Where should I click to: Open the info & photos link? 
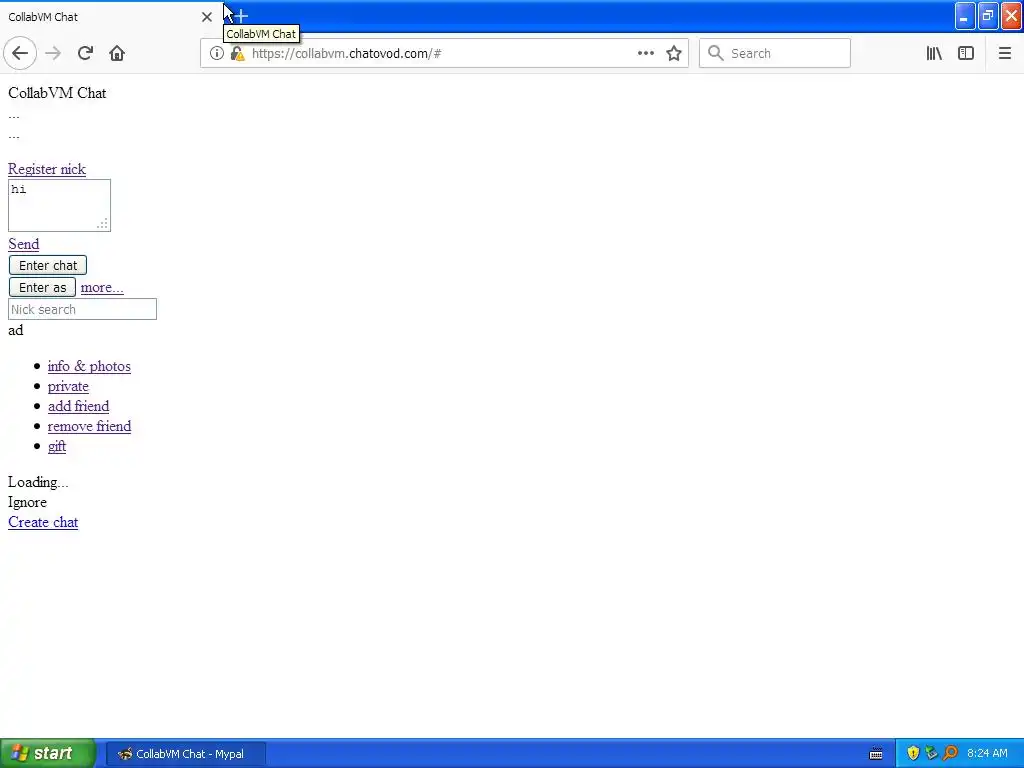tap(89, 366)
